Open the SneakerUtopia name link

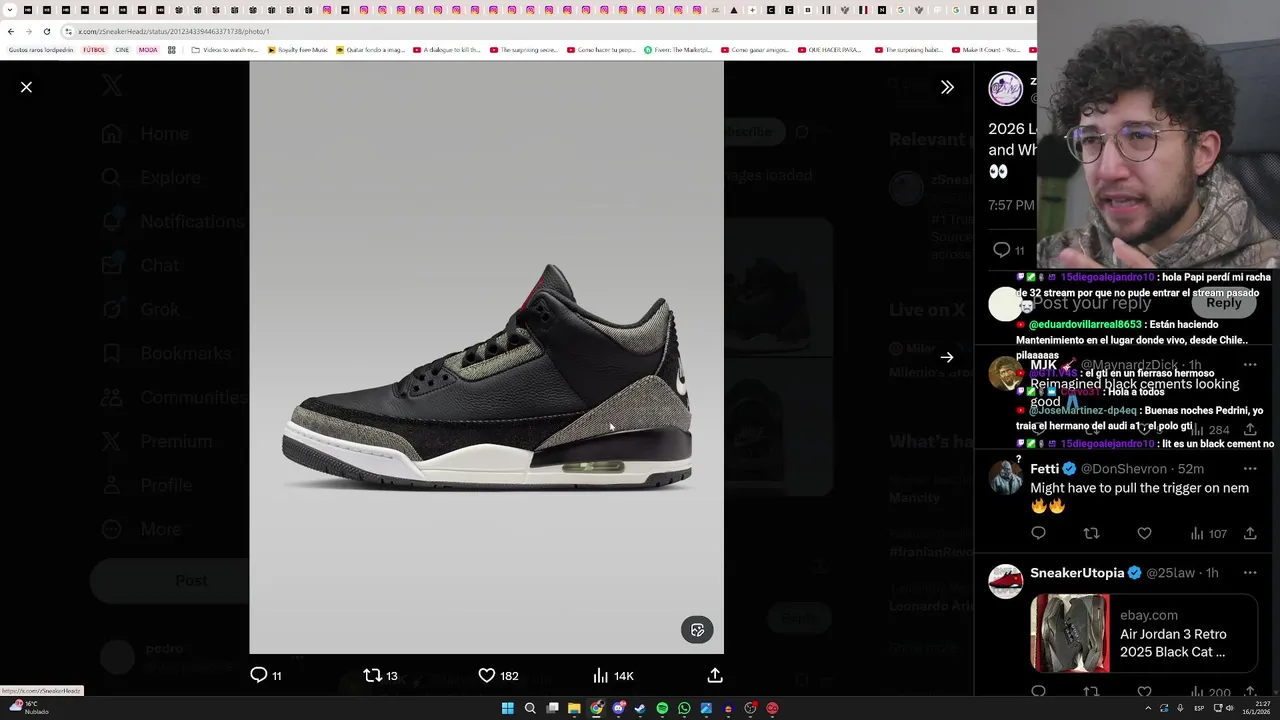1077,573
